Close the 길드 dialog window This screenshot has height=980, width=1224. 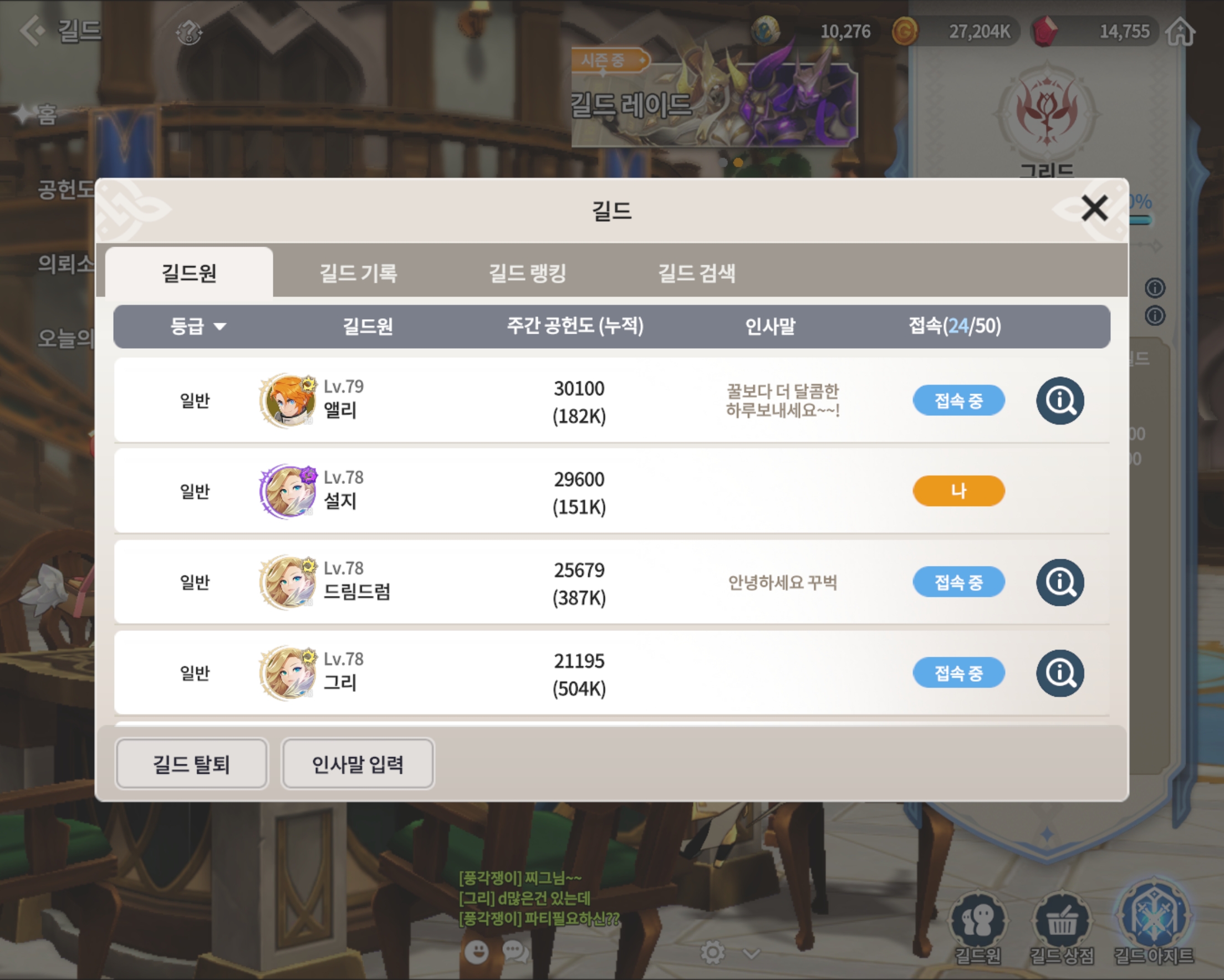(x=1094, y=208)
